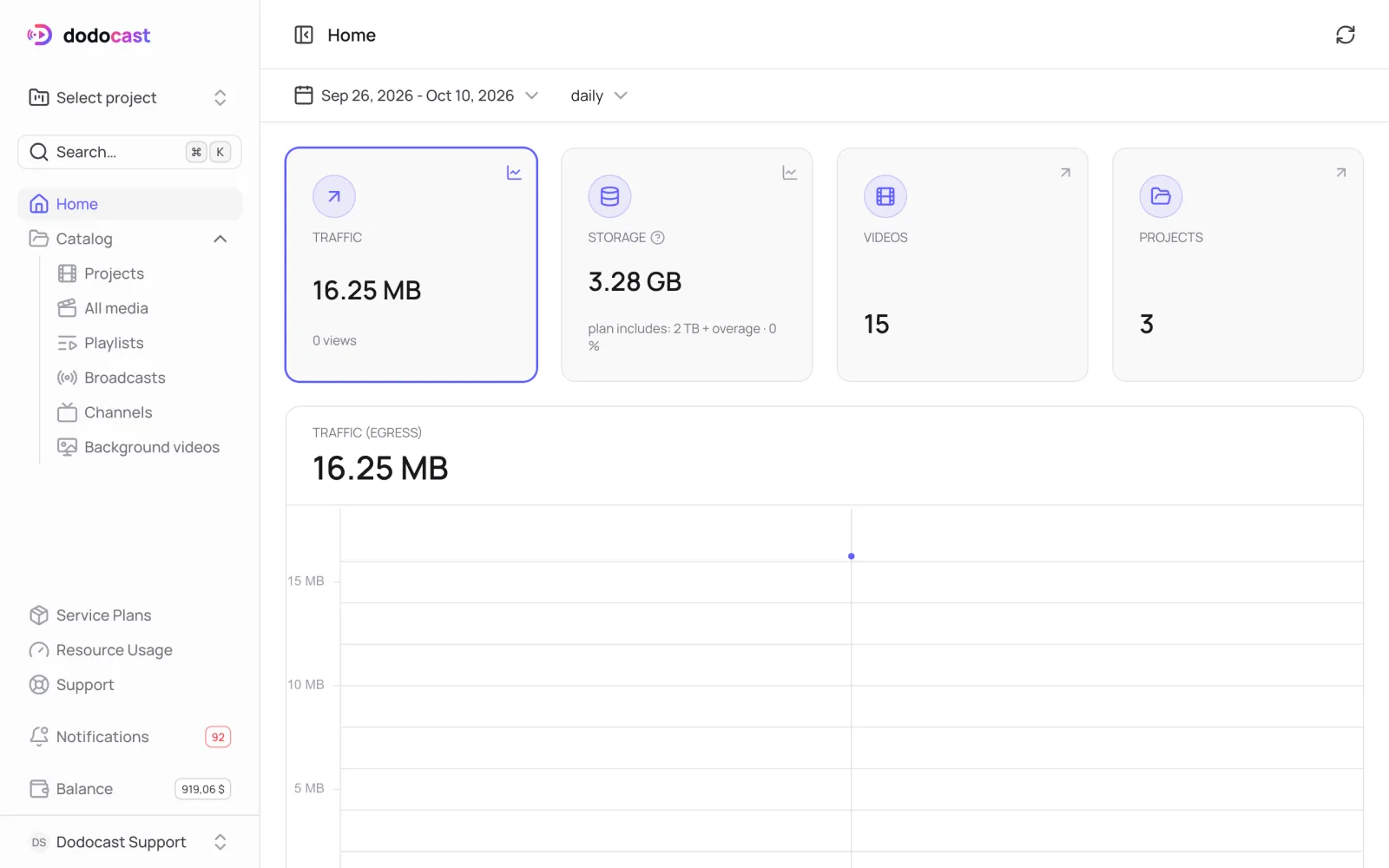Image resolution: width=1389 pixels, height=868 pixels.
Task: Open Playlists in the sidebar
Action: tap(114, 343)
